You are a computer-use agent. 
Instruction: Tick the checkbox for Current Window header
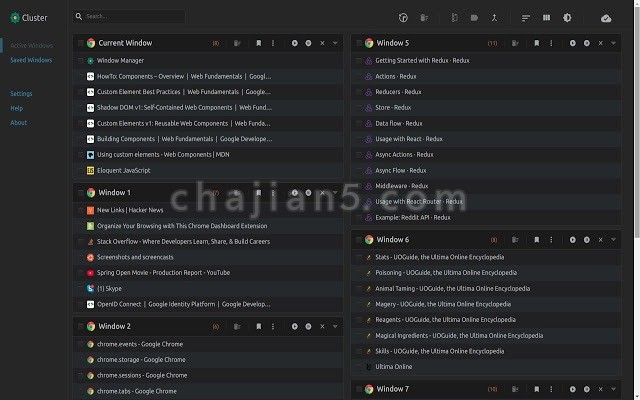(x=80, y=43)
